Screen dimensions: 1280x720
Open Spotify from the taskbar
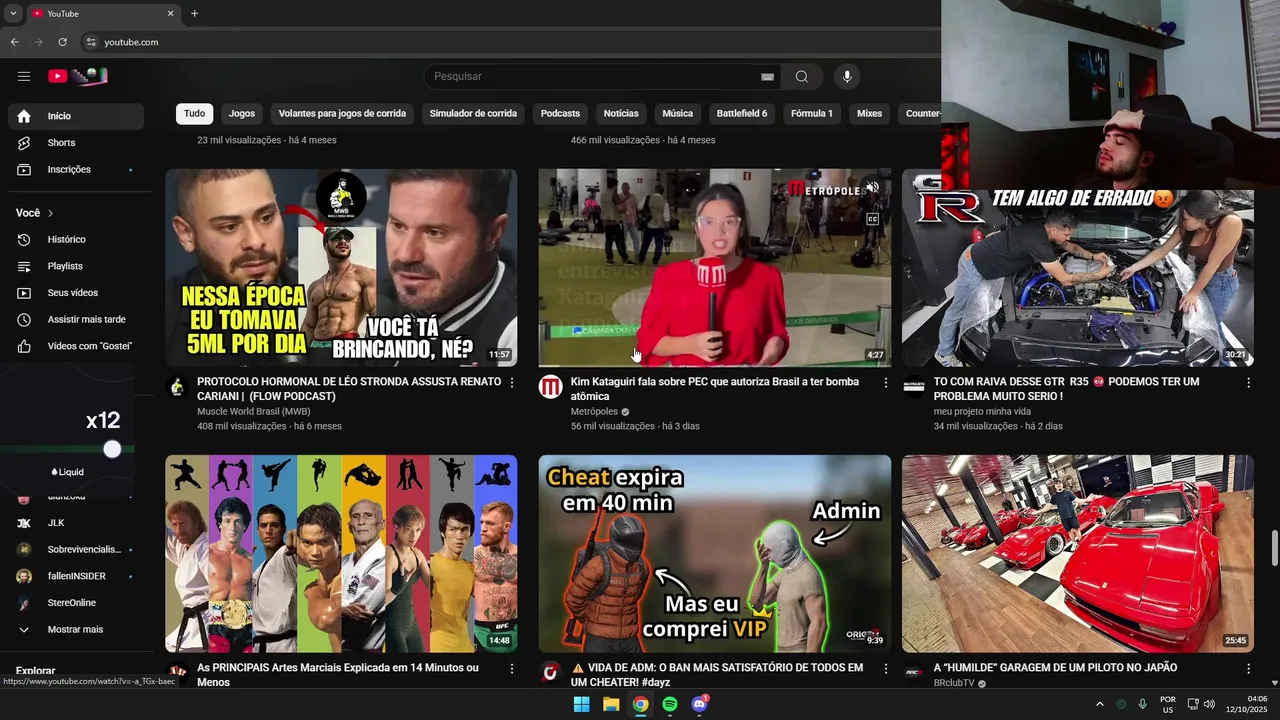[x=670, y=704]
